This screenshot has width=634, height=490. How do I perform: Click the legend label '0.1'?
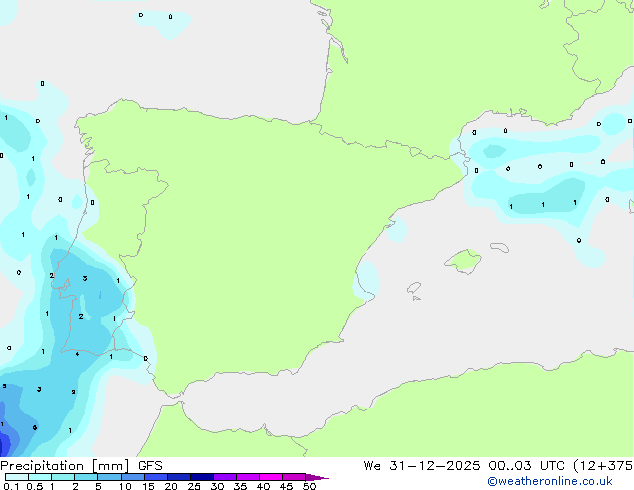11,486
